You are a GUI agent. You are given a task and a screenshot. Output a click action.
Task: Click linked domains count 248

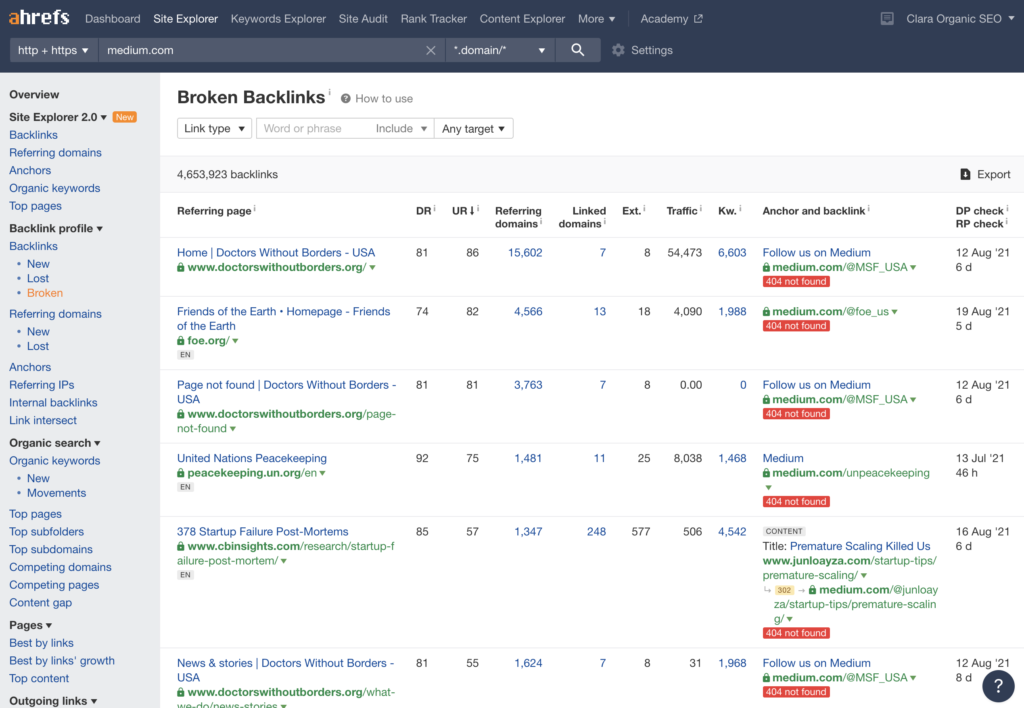[x=596, y=532]
